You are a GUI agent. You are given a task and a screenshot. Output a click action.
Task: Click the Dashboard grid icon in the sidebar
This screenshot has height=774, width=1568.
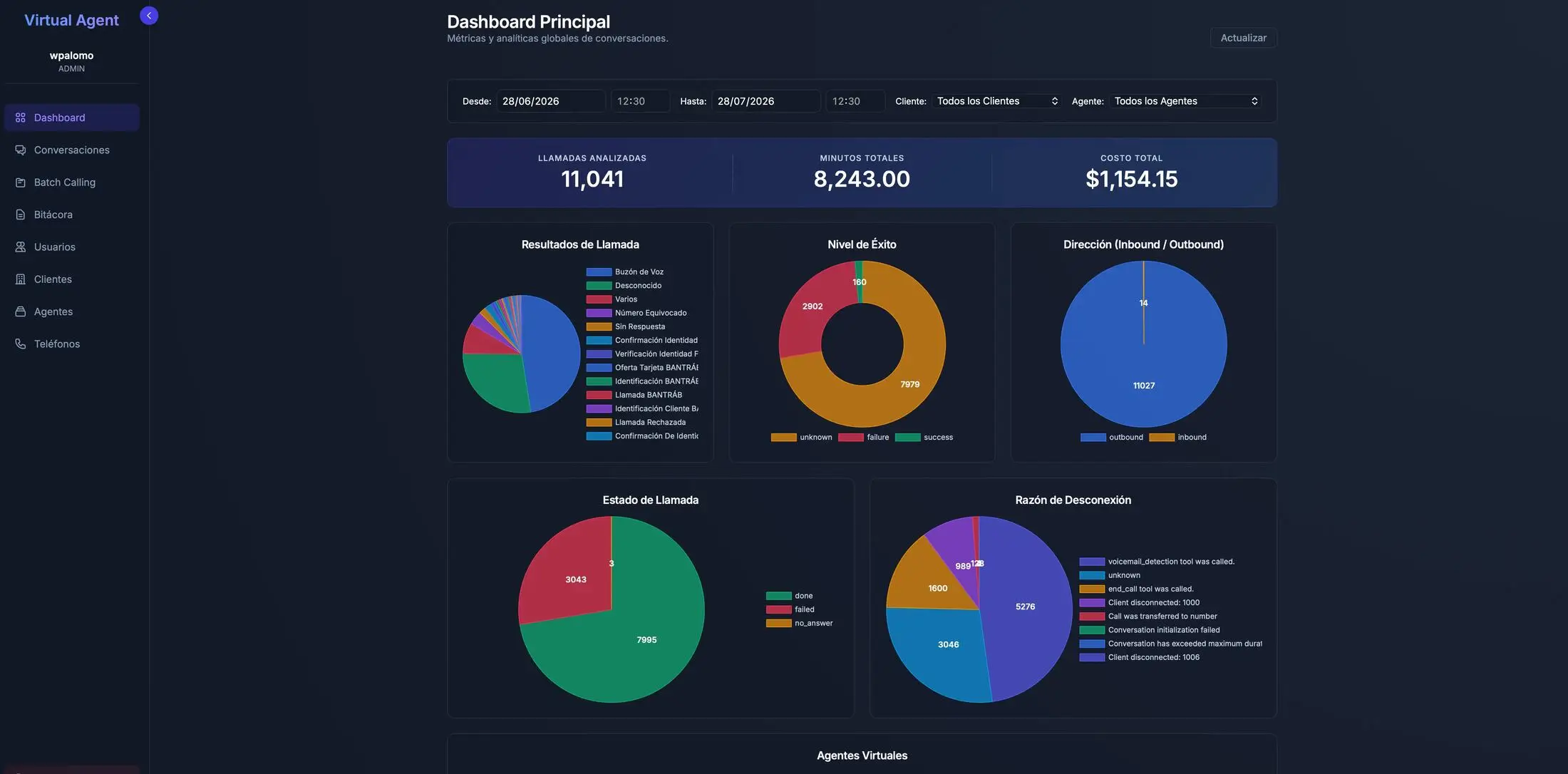tap(21, 118)
